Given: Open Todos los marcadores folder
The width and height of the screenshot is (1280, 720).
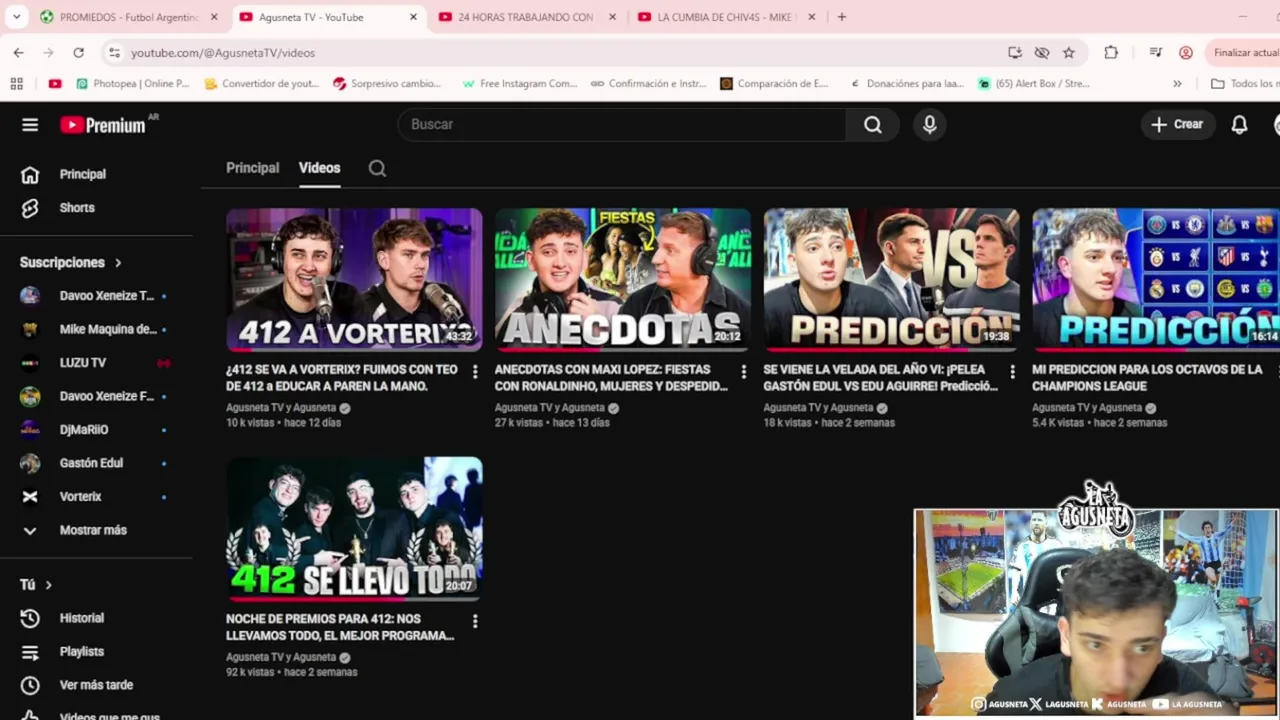Looking at the screenshot, I should [1244, 83].
